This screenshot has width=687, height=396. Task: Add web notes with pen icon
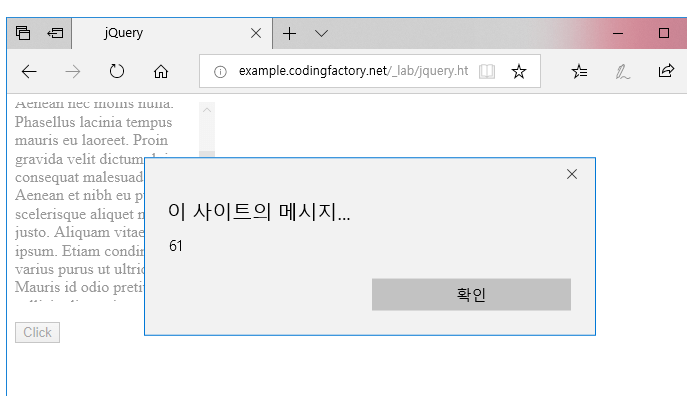(622, 71)
